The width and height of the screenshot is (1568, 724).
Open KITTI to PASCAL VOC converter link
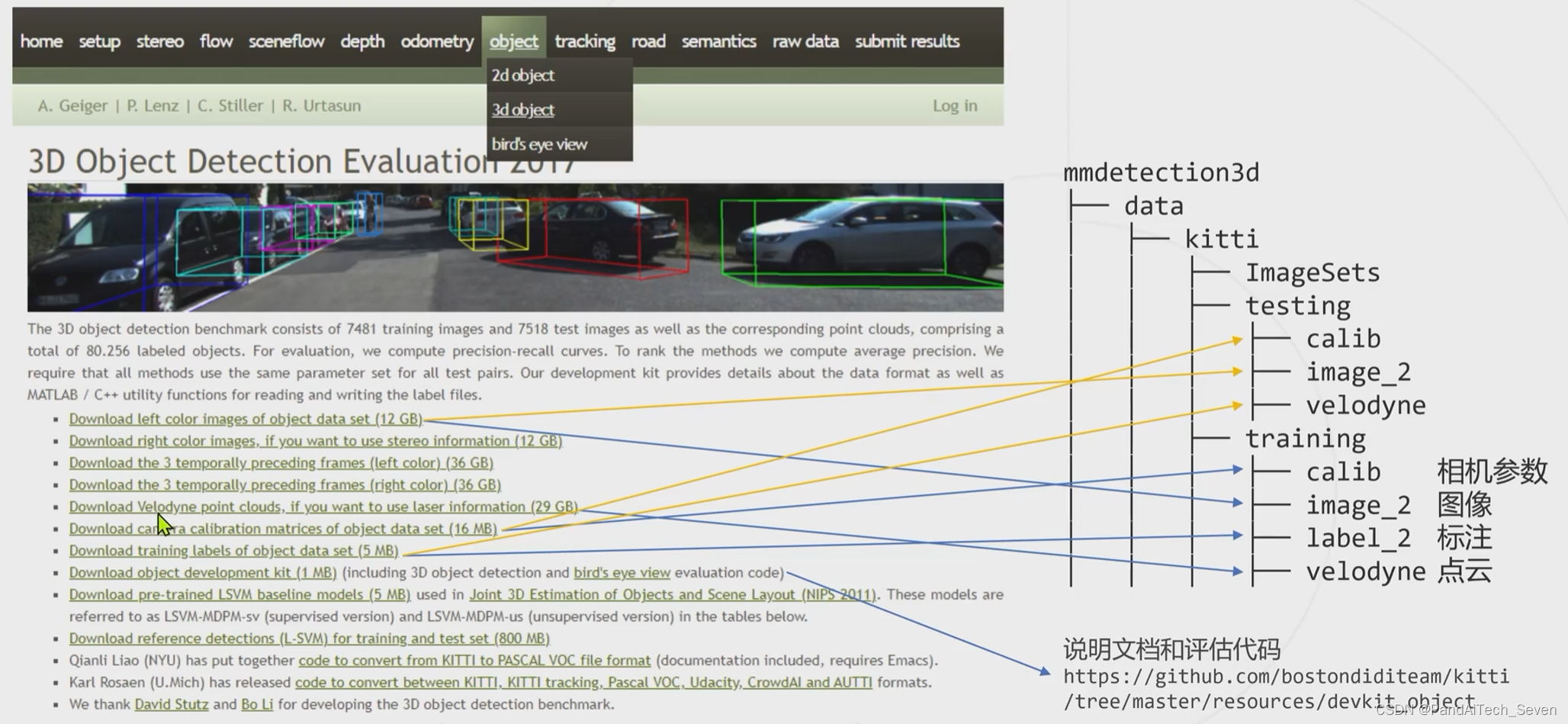click(x=474, y=661)
